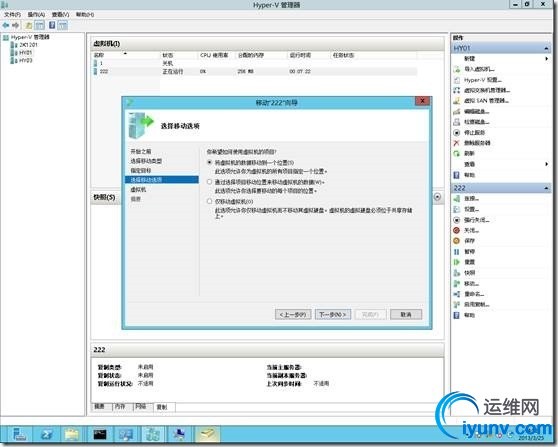This screenshot has width=558, height=447.
Task: Click the sort arrow on the 名称 column header
Action: (125, 53)
